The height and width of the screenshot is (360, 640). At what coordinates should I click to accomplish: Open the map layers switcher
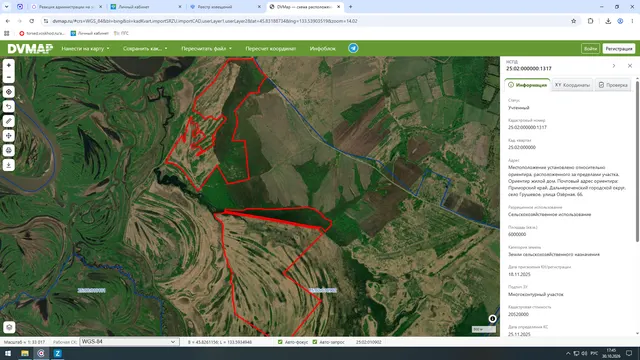[x=9, y=327]
